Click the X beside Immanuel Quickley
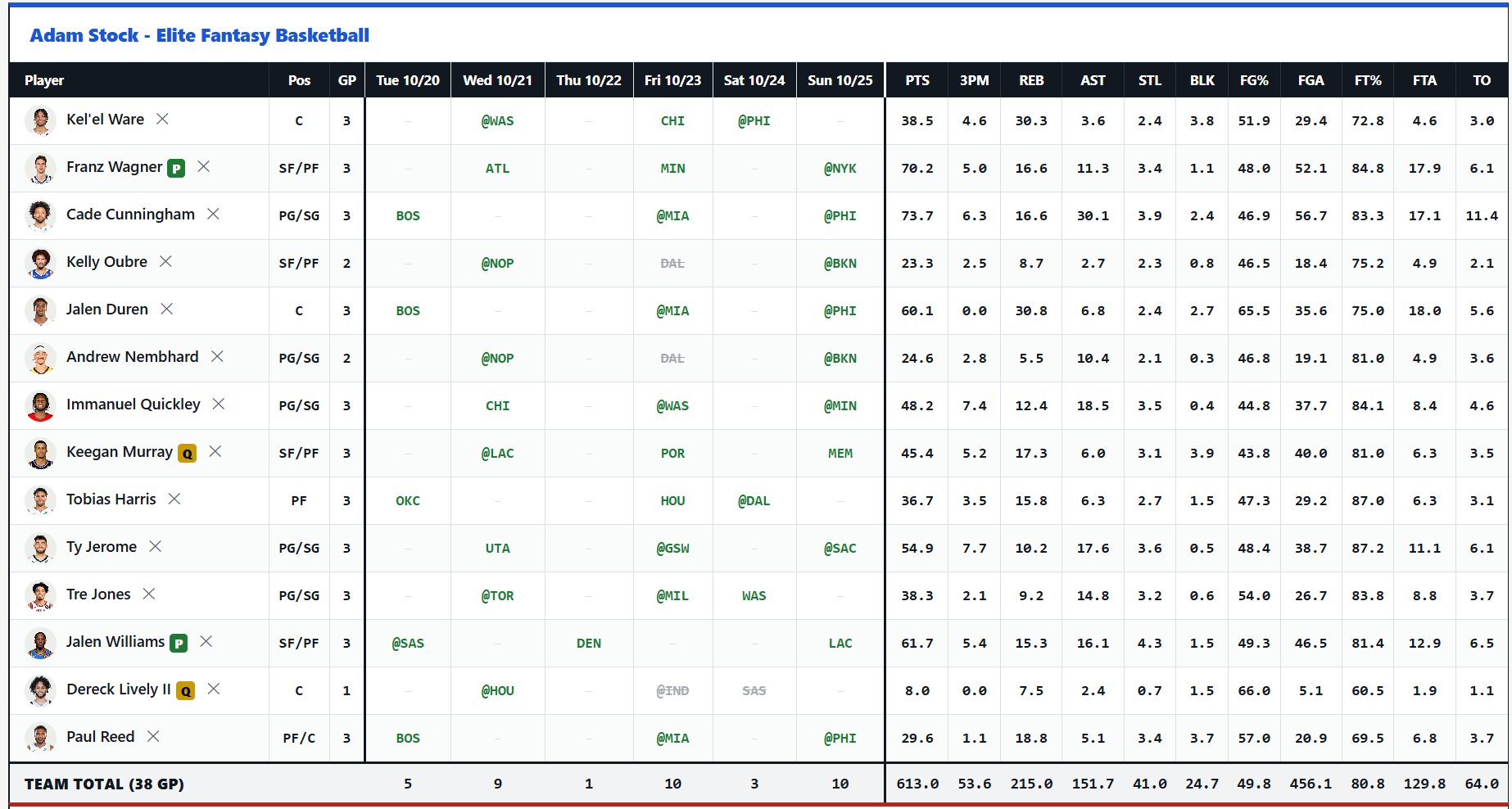1512x809 pixels. point(219,404)
